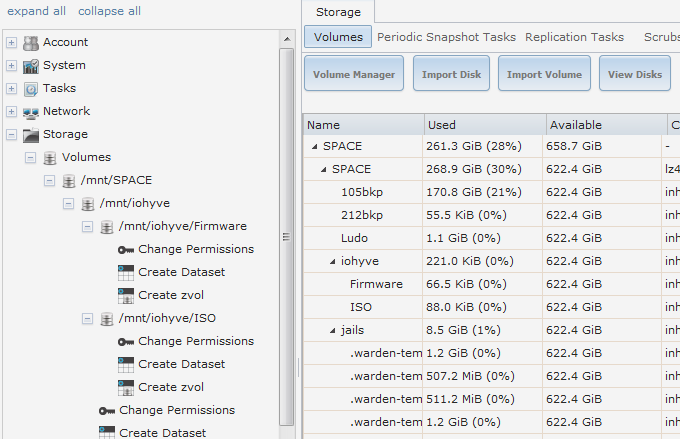Switch to Periodic Snapshot Tasks tab
680x439 pixels.
(446, 37)
